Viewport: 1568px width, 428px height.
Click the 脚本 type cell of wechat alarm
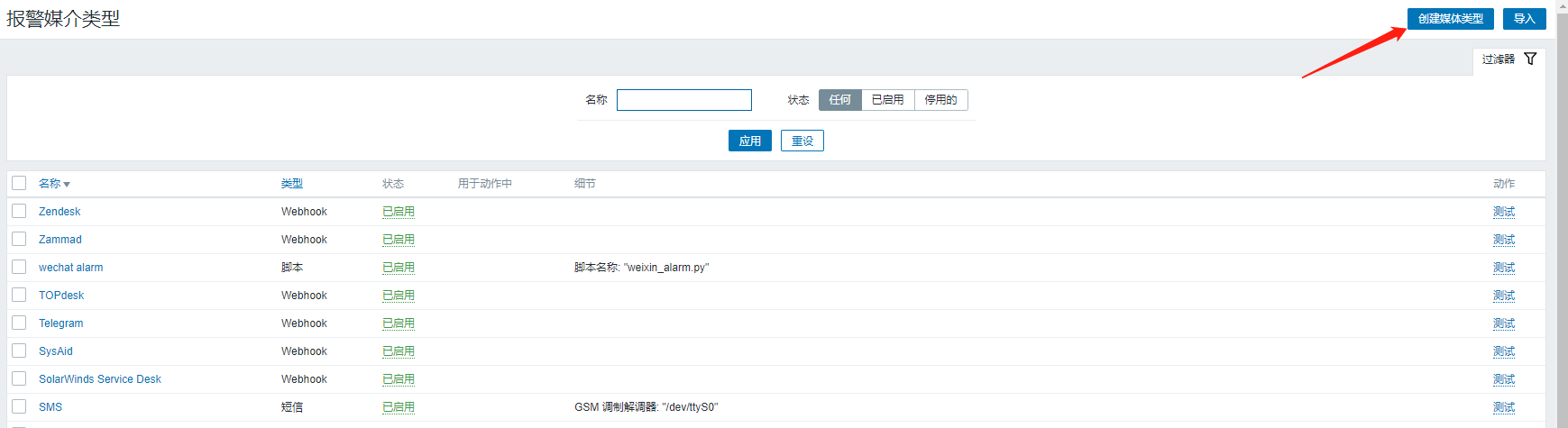pos(292,268)
